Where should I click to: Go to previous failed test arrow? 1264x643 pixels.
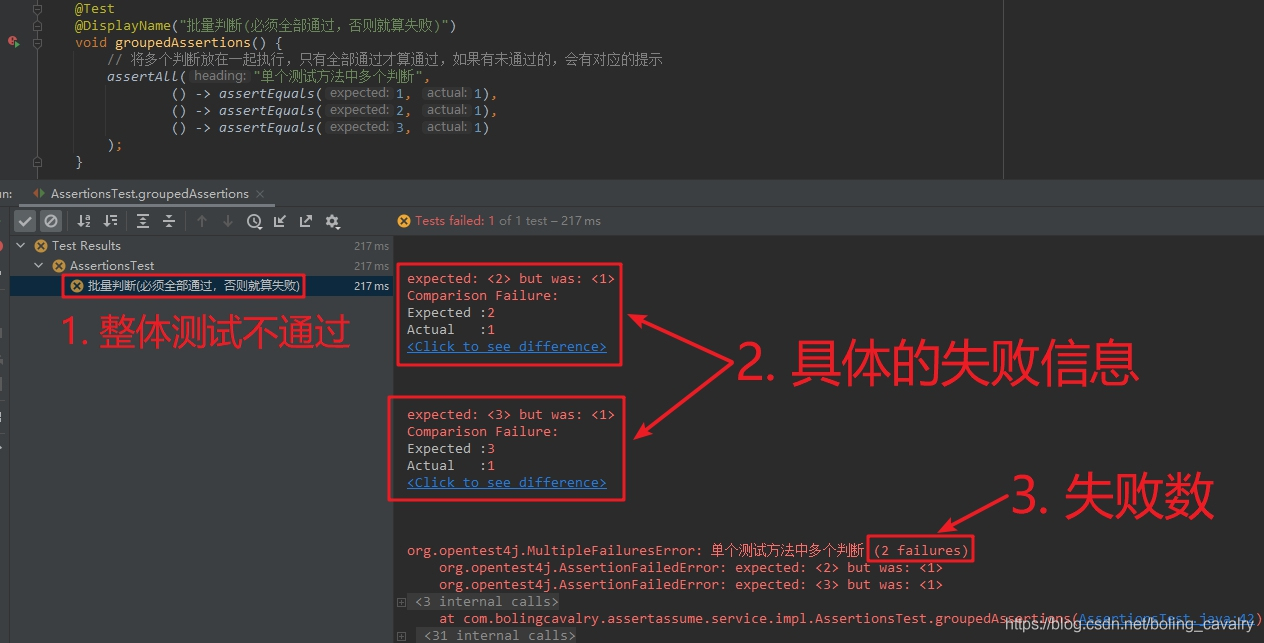202,221
